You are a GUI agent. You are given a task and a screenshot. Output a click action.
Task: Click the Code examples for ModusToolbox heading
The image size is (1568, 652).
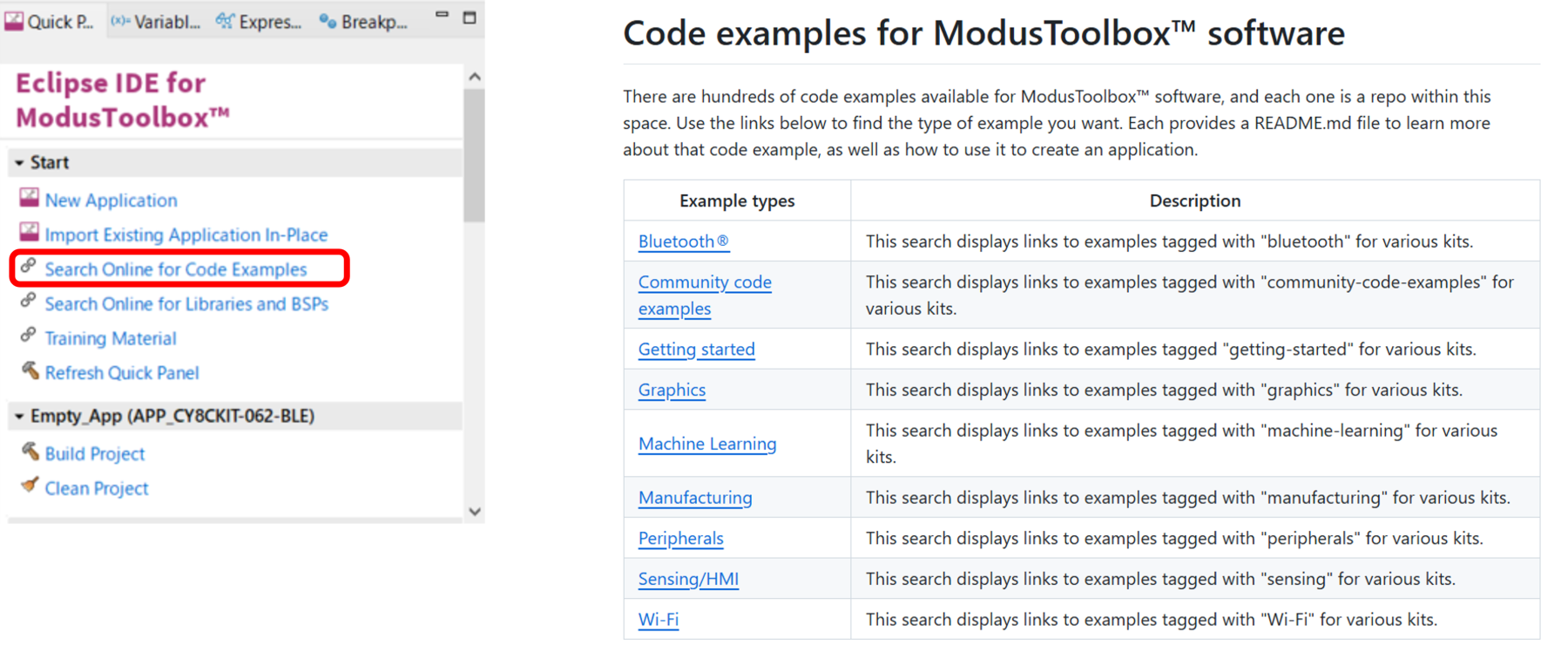click(x=983, y=33)
